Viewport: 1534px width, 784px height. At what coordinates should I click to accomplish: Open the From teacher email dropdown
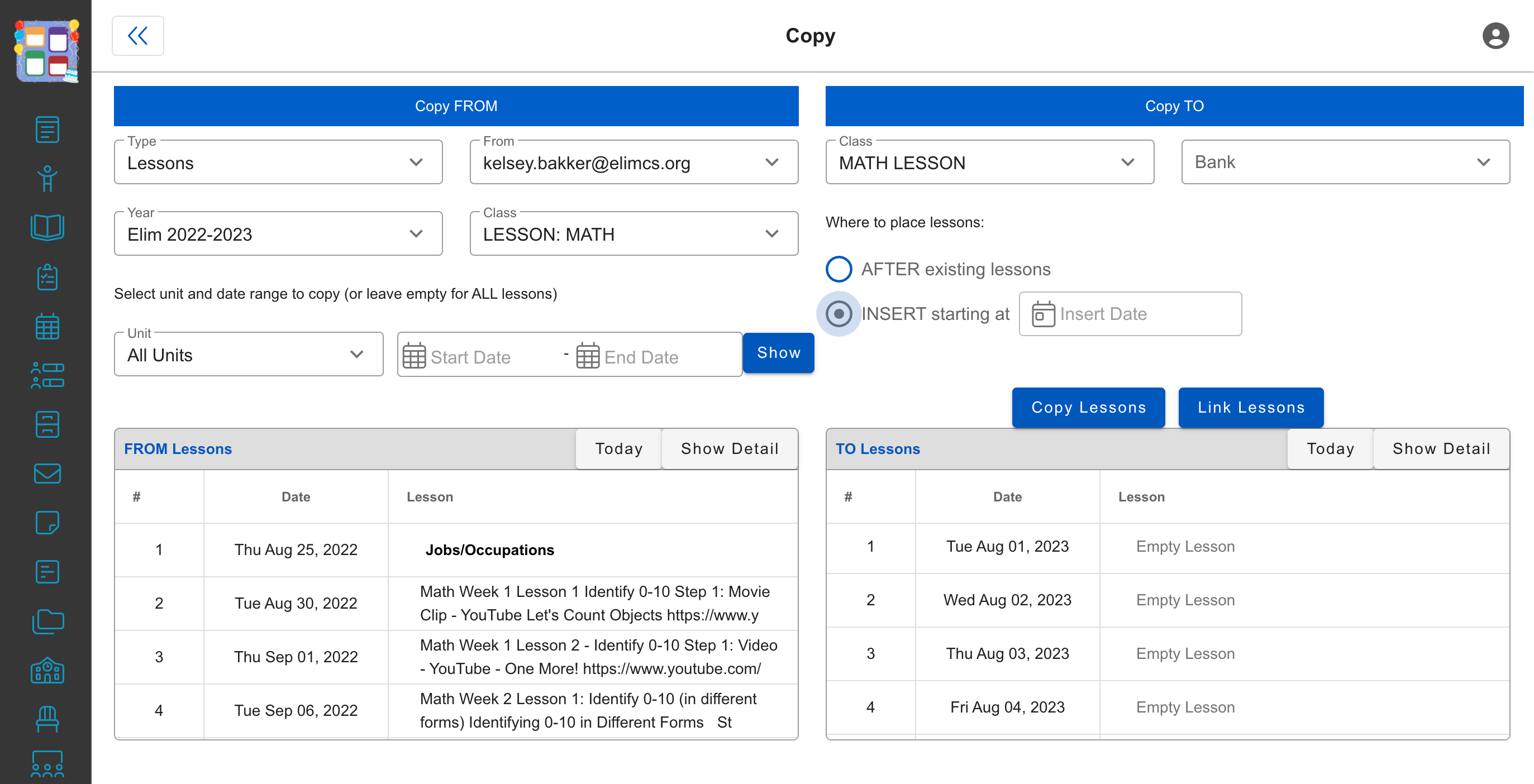coord(633,162)
